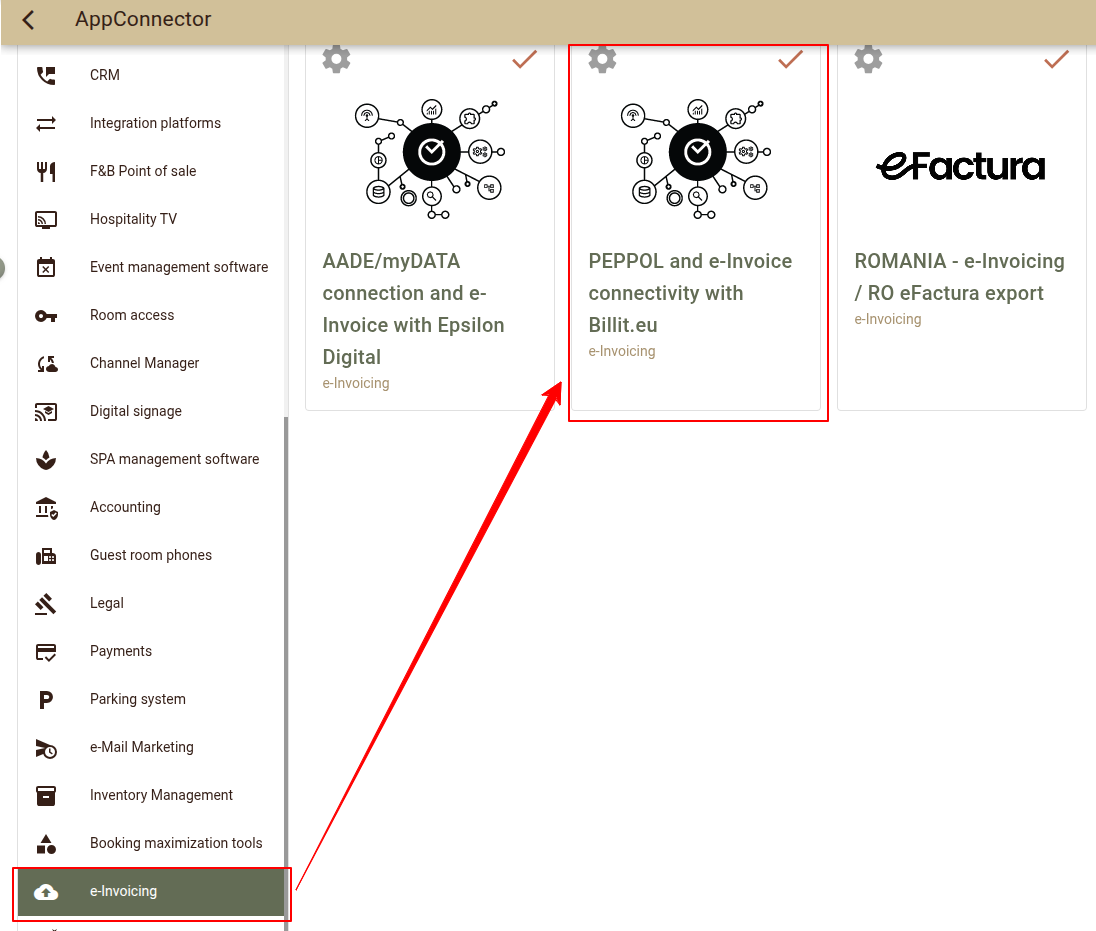Open Booking maximization tools category
Image resolution: width=1096 pixels, height=931 pixels.
pyautogui.click(x=151, y=844)
